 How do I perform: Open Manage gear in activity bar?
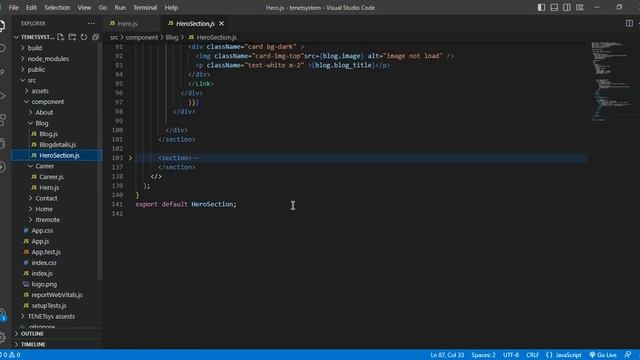2,337
